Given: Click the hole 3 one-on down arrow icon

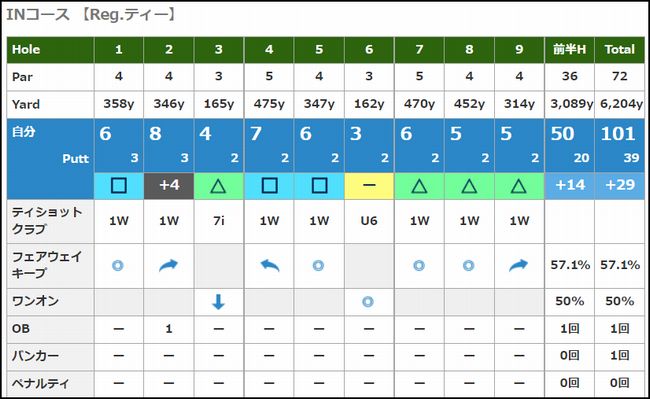Looking at the screenshot, I should coord(218,302).
